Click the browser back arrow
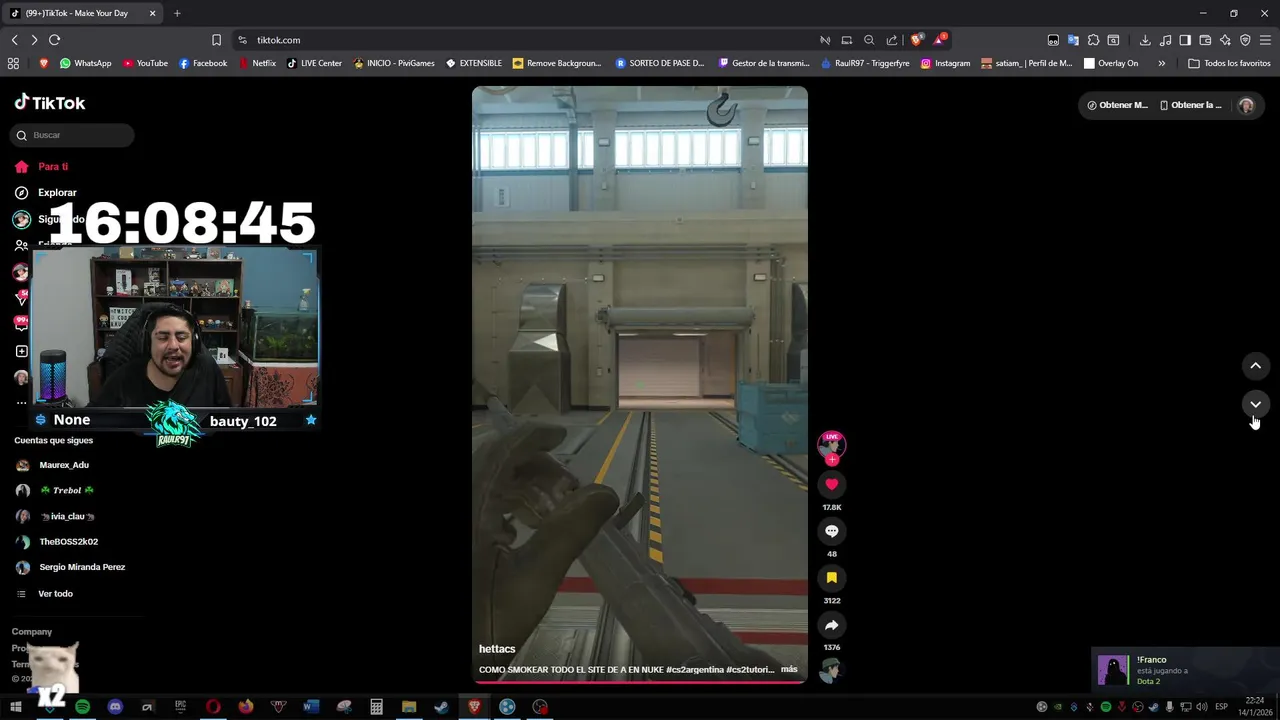The image size is (1280, 720). (x=14, y=40)
